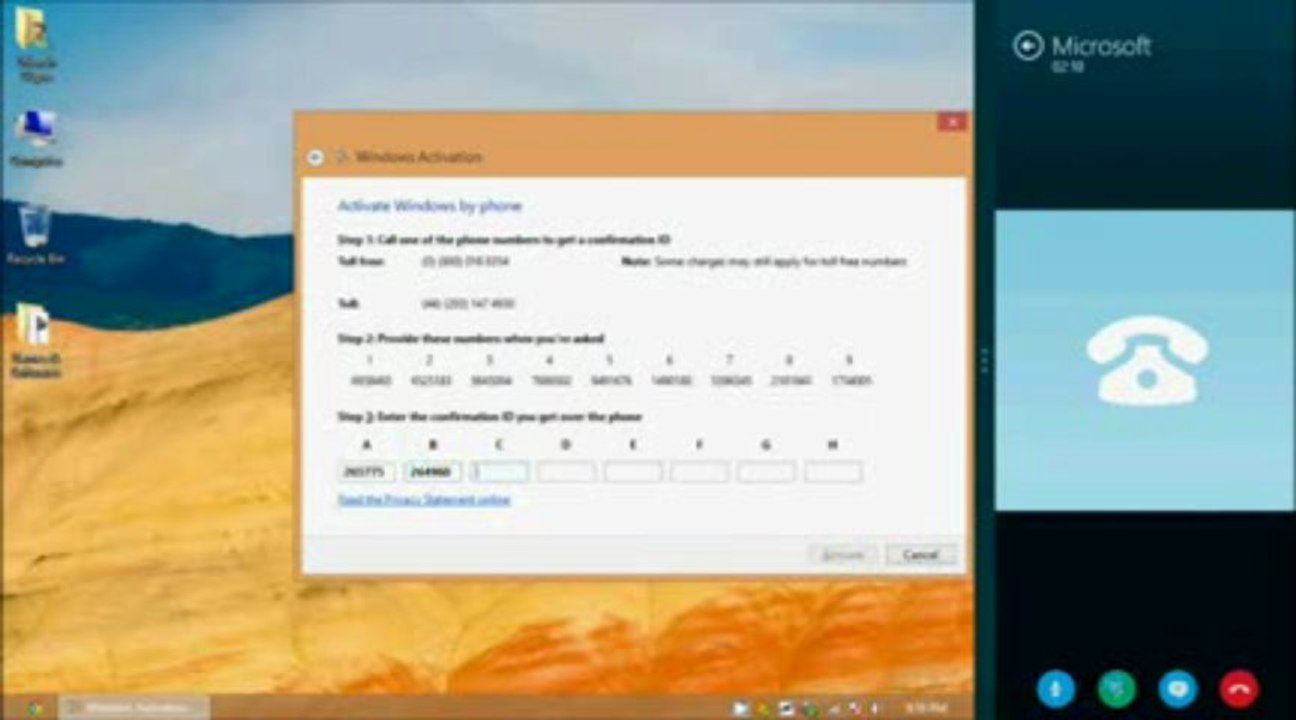The image size is (1296, 720).
Task: Click confirmation ID field H
Action: pyautogui.click(x=833, y=471)
